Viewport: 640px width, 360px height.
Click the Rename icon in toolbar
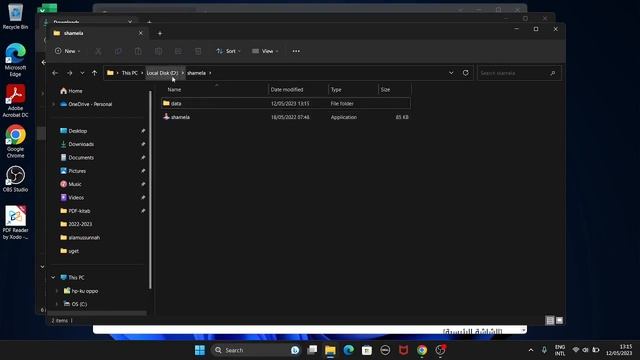158,51
